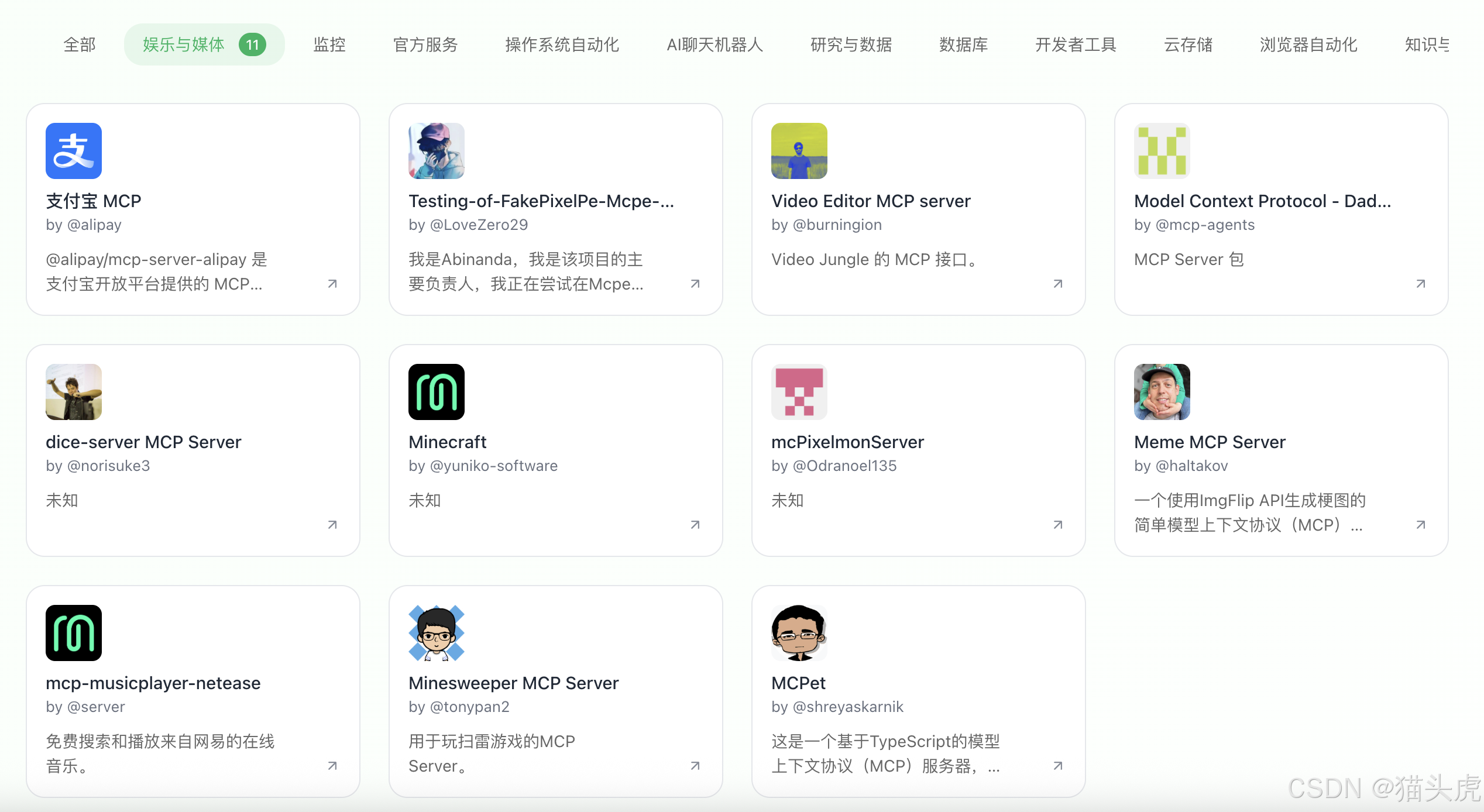Click the Alipay blue logo icon
This screenshot has width=1484, height=812.
click(74, 151)
